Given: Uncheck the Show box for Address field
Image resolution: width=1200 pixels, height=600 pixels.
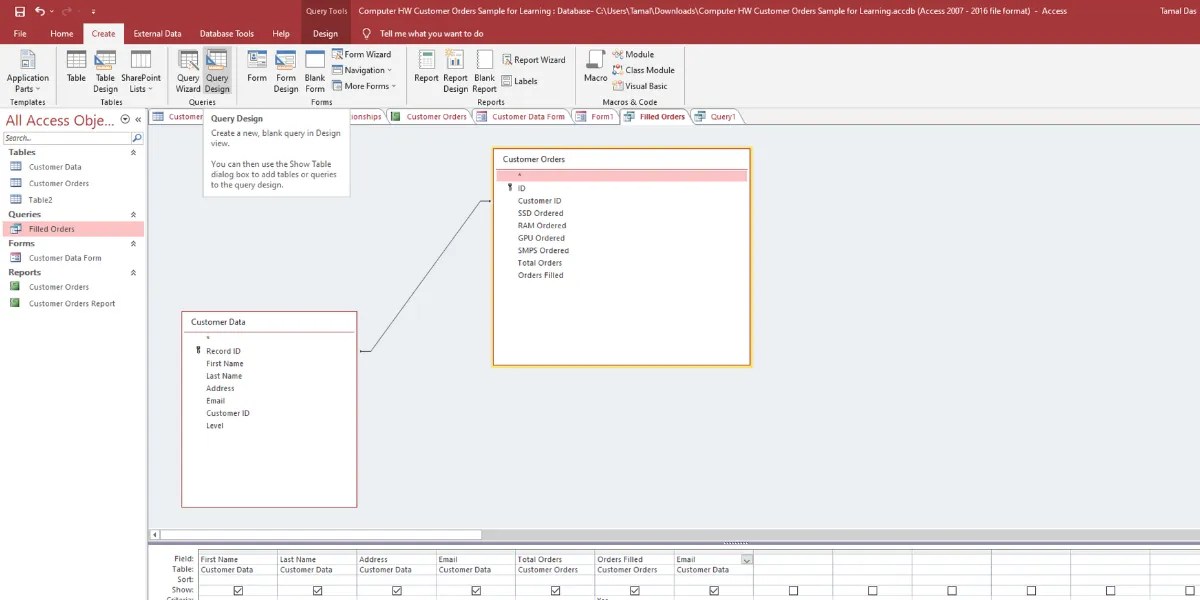Looking at the screenshot, I should pos(396,589).
